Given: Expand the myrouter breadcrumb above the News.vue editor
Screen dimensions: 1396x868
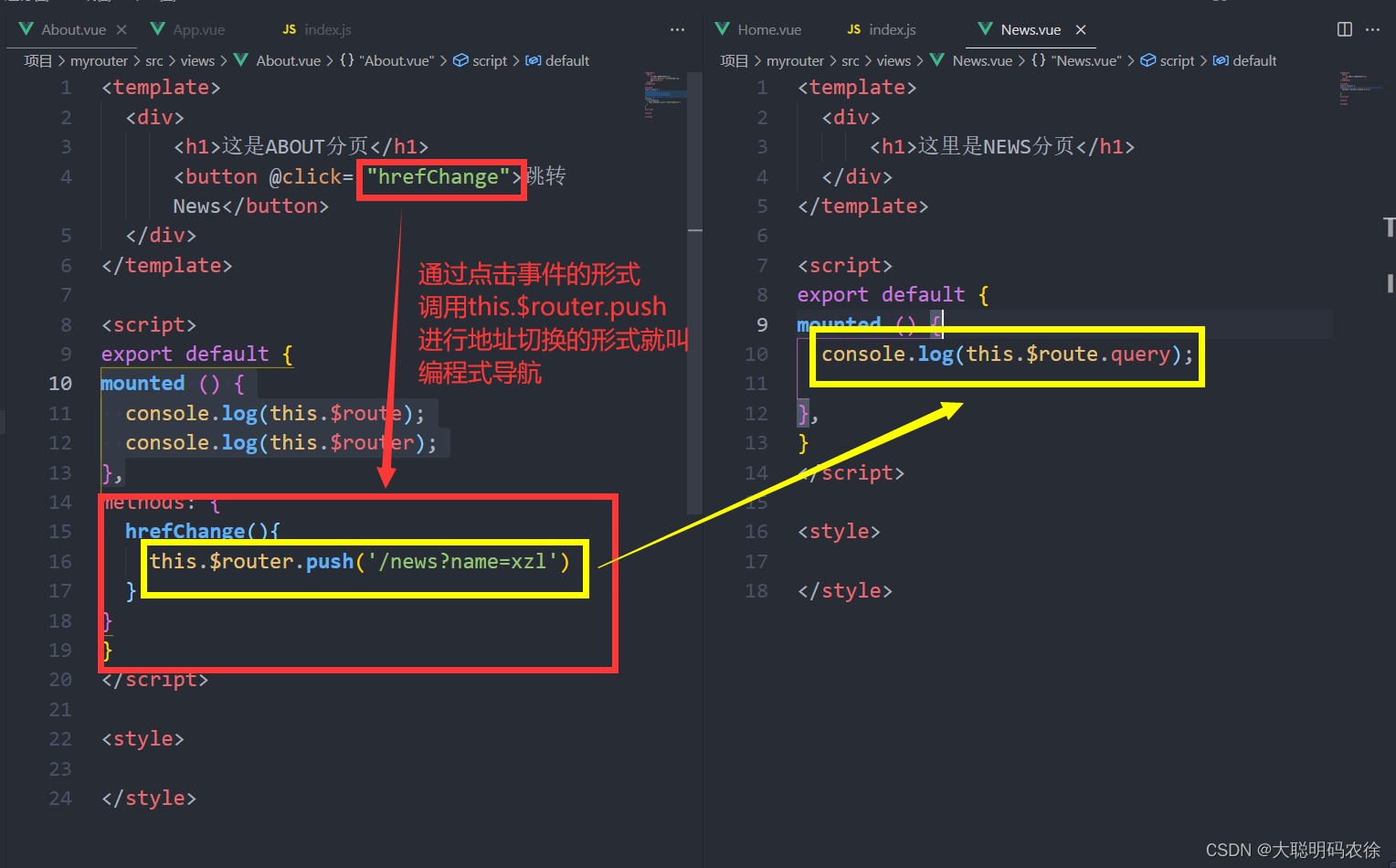Looking at the screenshot, I should point(795,60).
